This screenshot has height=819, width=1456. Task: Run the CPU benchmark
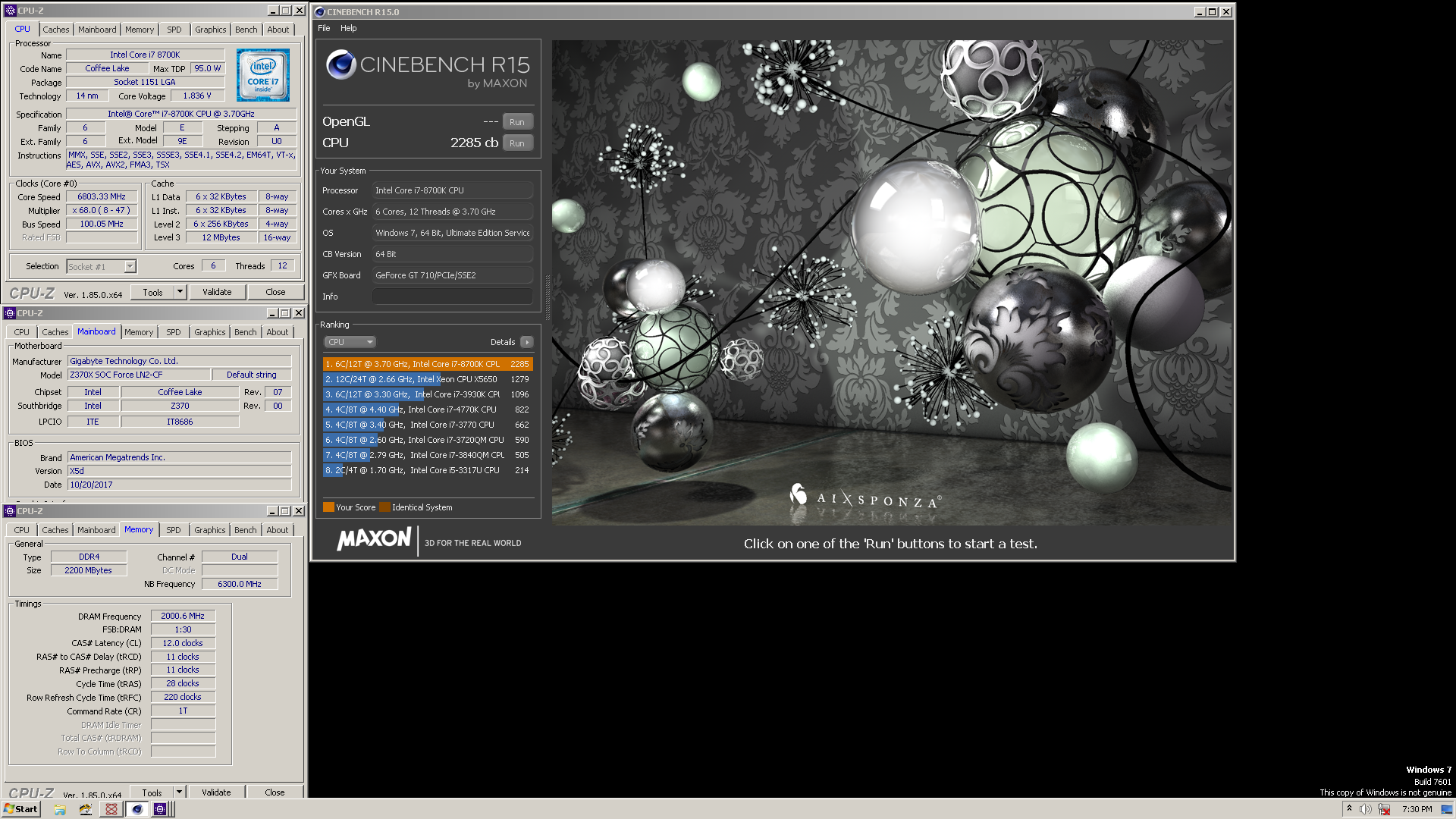click(517, 143)
